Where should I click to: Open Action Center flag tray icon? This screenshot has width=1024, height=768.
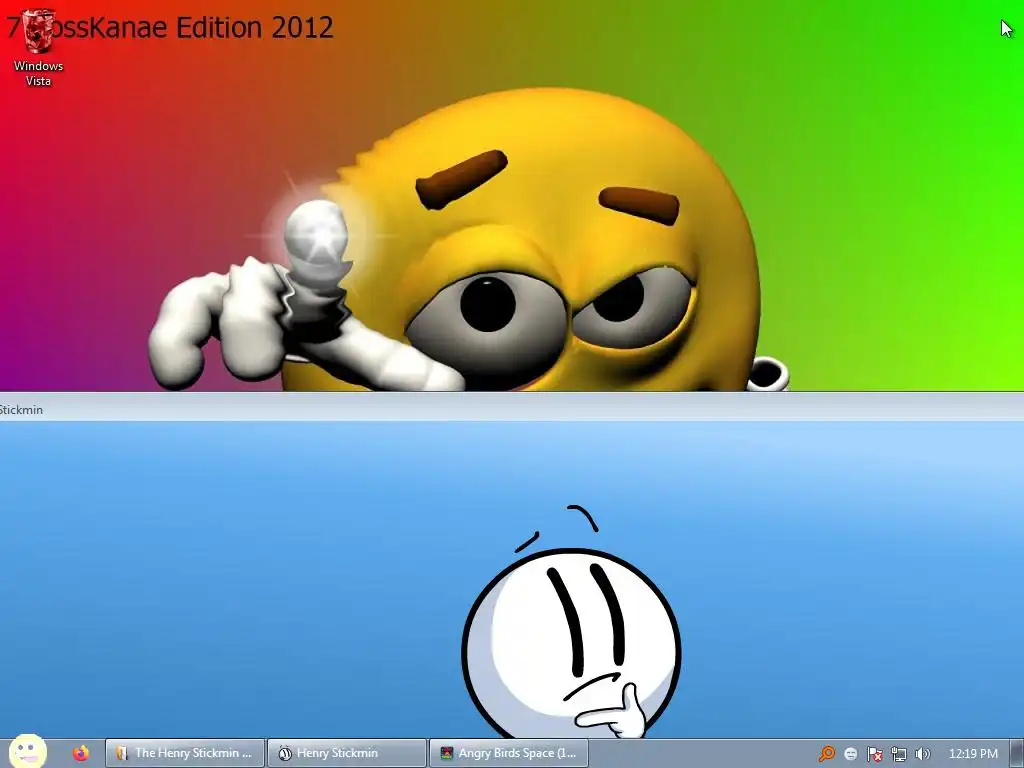click(874, 754)
